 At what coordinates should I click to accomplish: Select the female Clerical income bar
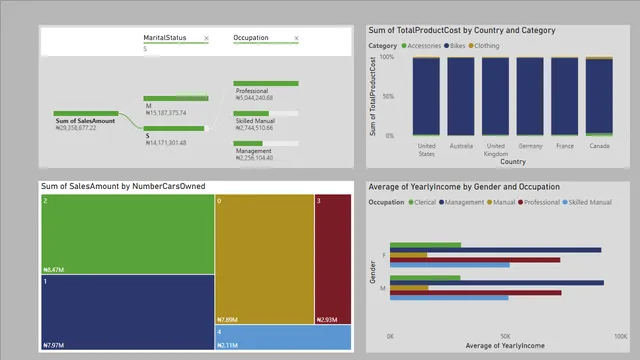pos(425,245)
